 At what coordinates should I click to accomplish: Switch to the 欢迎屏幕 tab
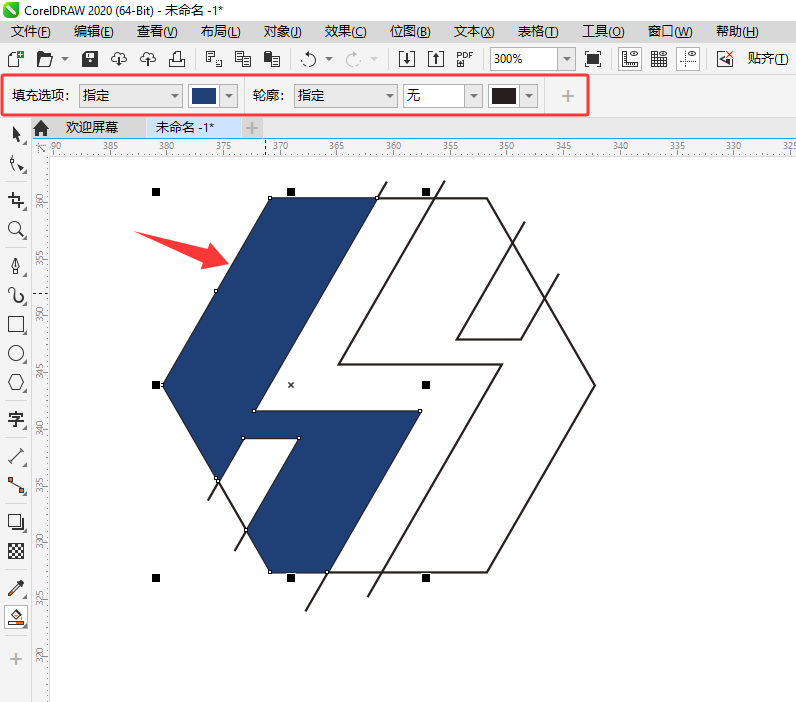click(x=92, y=127)
